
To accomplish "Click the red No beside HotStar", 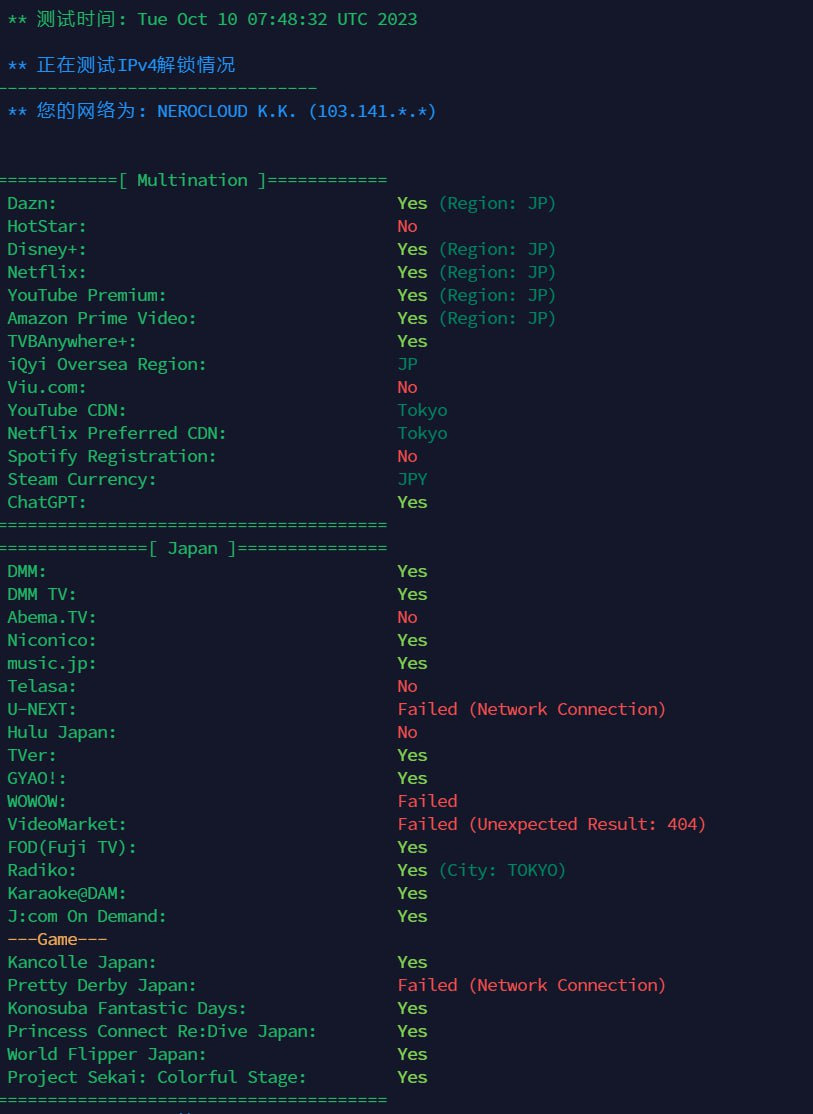I will pyautogui.click(x=407, y=226).
